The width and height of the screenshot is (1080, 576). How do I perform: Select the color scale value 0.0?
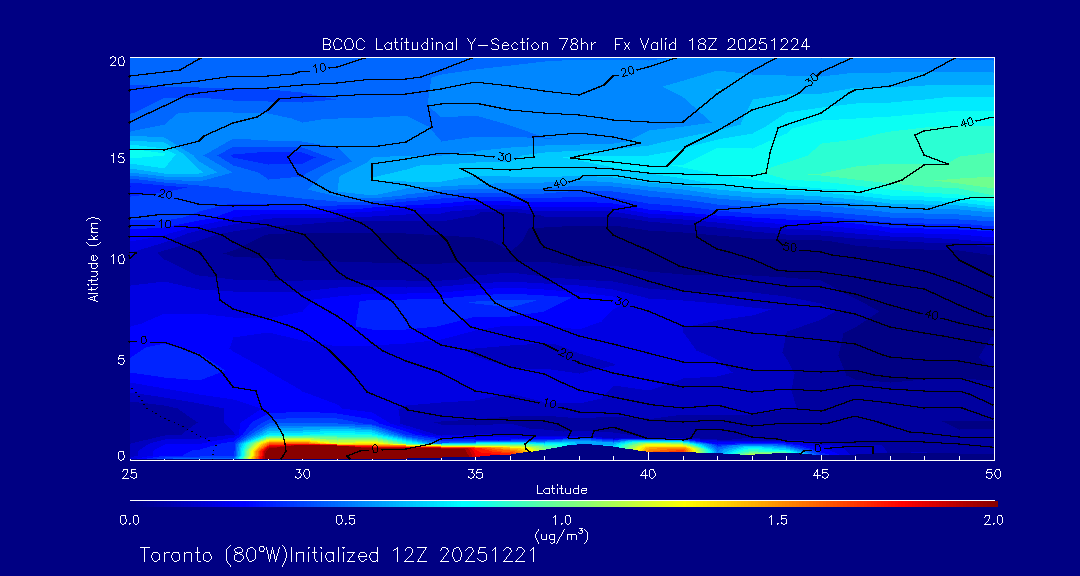[x=129, y=520]
